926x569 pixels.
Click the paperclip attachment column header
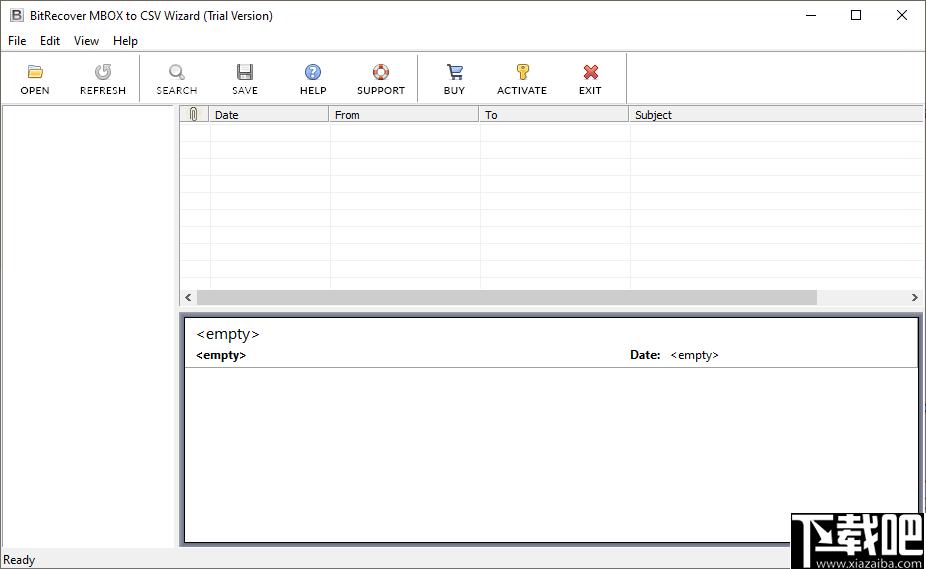[x=194, y=114]
